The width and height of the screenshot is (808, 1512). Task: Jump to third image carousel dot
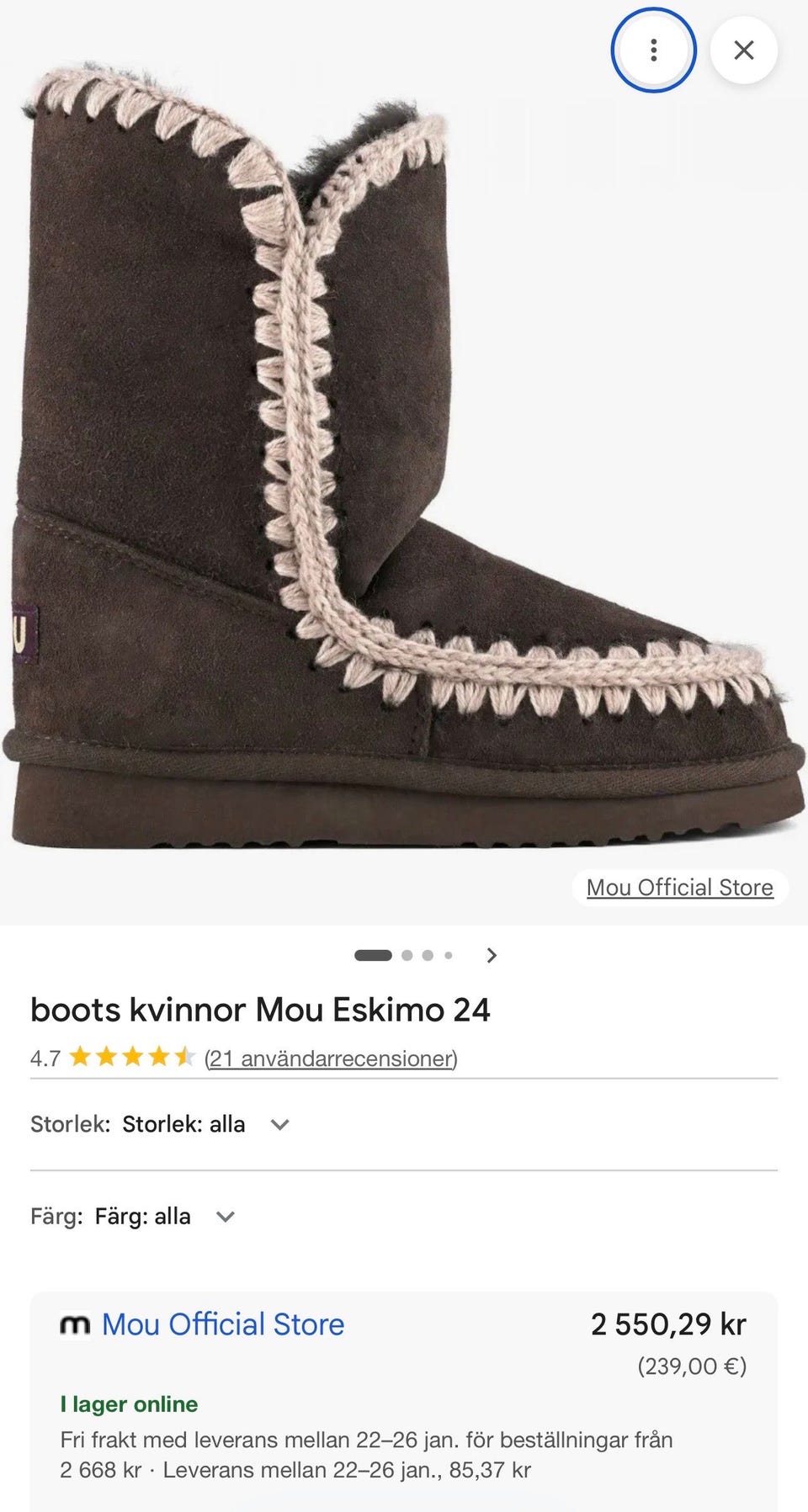[x=428, y=955]
